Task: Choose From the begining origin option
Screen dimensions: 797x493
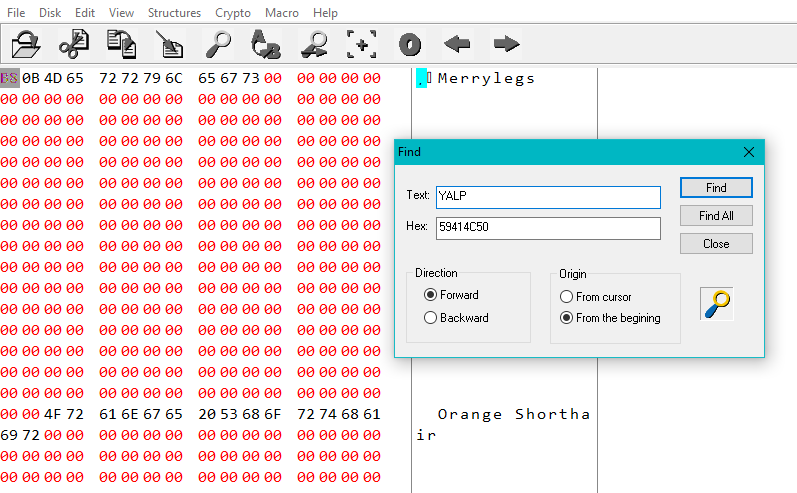Action: point(567,318)
